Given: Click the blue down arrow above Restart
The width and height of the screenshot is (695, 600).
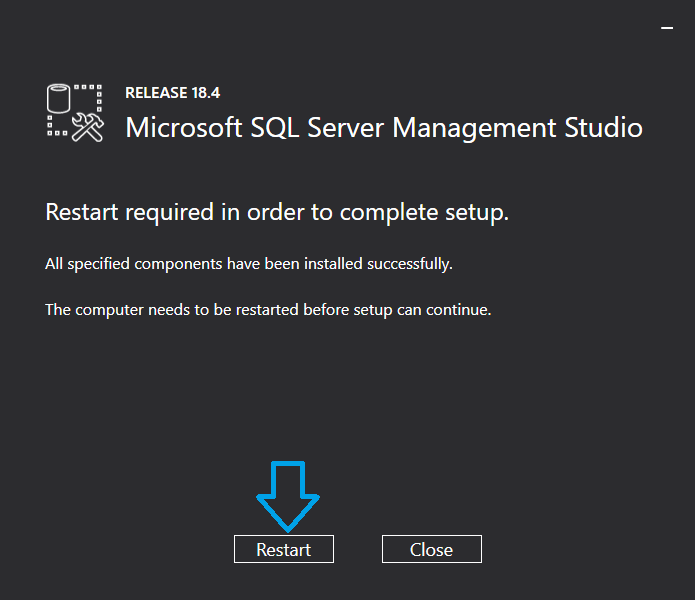Looking at the screenshot, I should 287,495.
